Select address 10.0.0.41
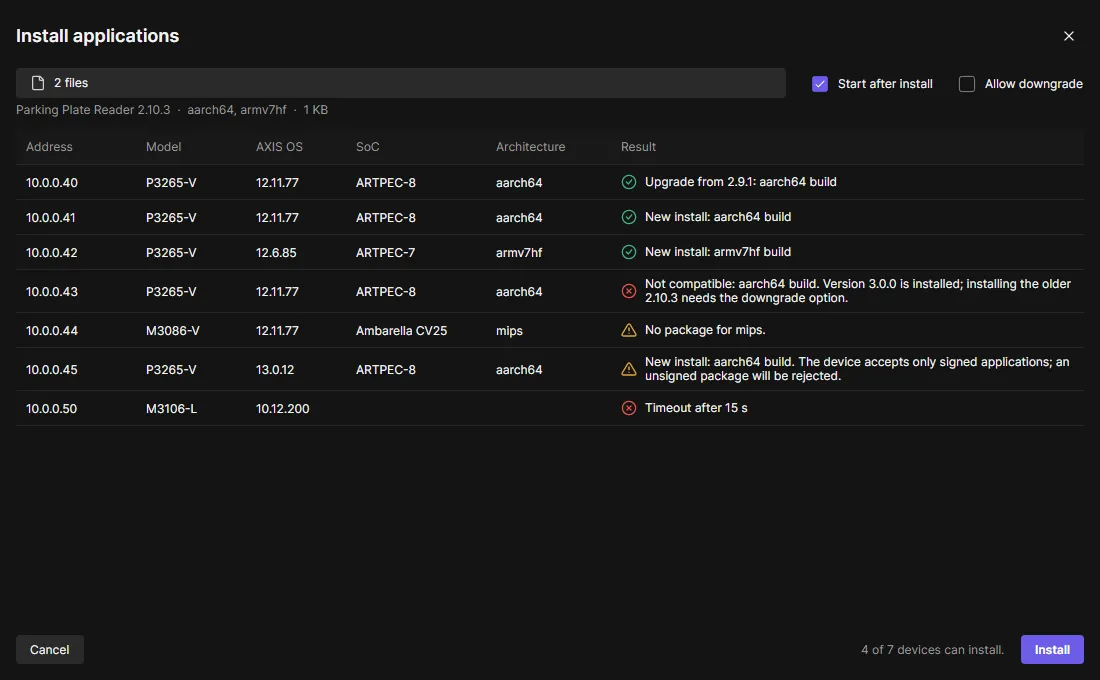The image size is (1100, 680). pyautogui.click(x=51, y=218)
